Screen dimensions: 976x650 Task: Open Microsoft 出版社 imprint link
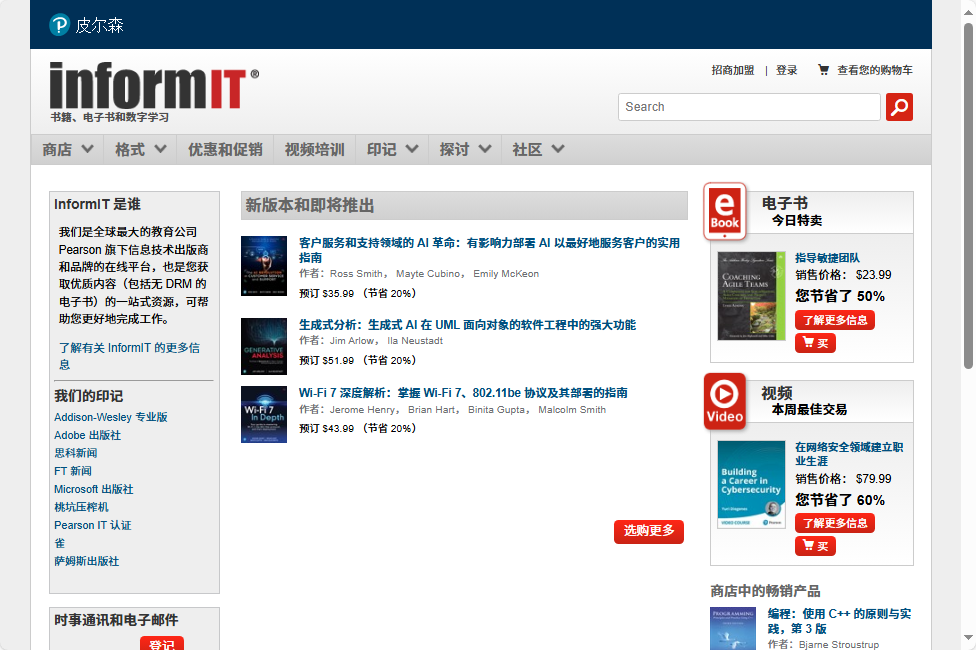[x=93, y=489]
